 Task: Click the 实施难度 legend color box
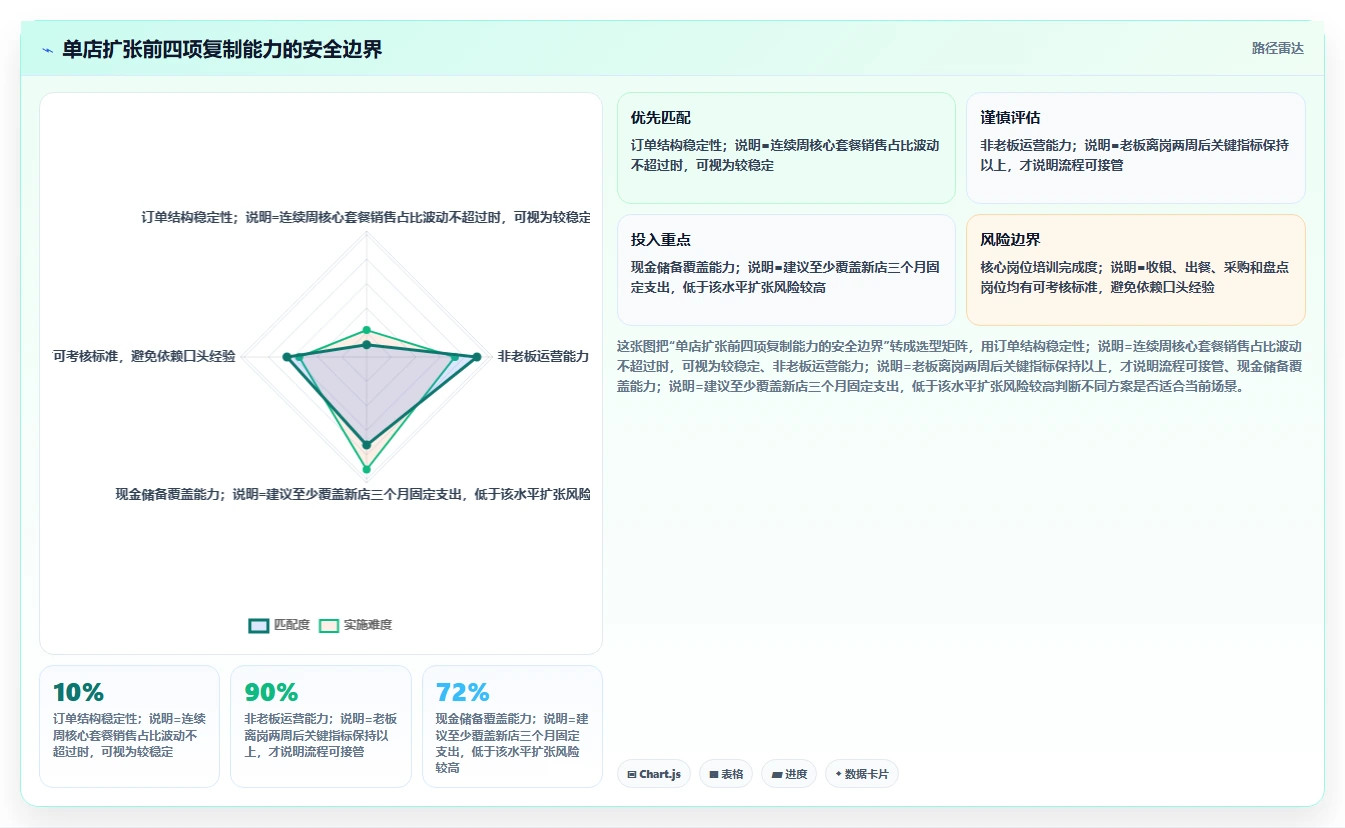point(329,625)
